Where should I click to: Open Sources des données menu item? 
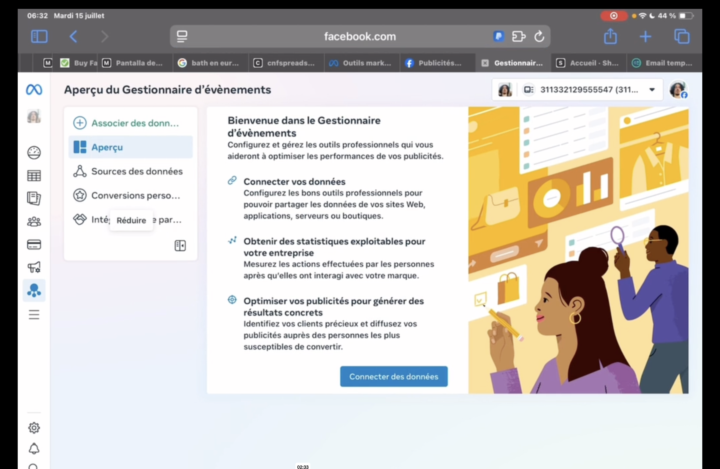coord(130,171)
